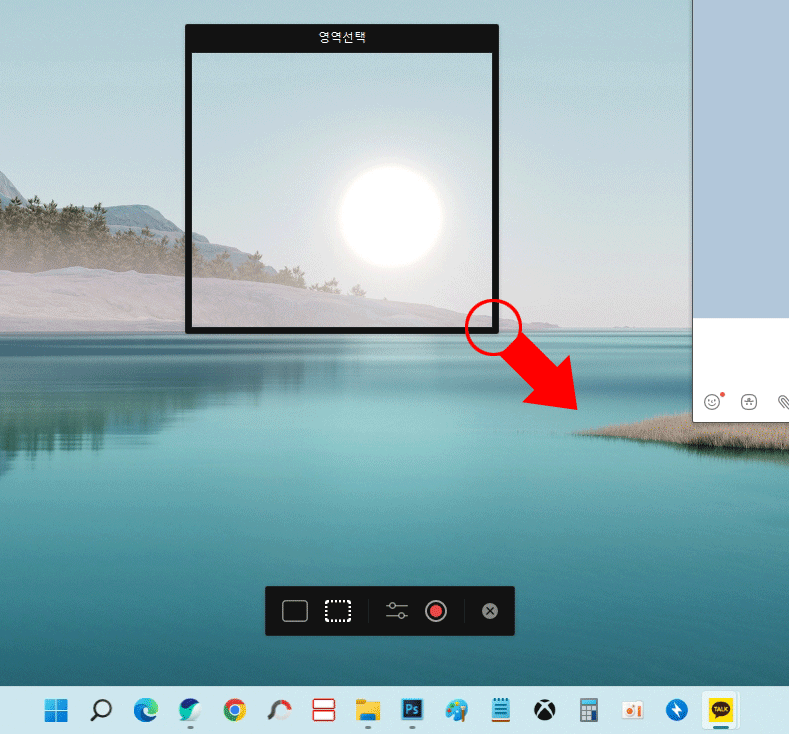
Task: Click the 영역선택 title bar of the selection frame
Action: pos(342,37)
